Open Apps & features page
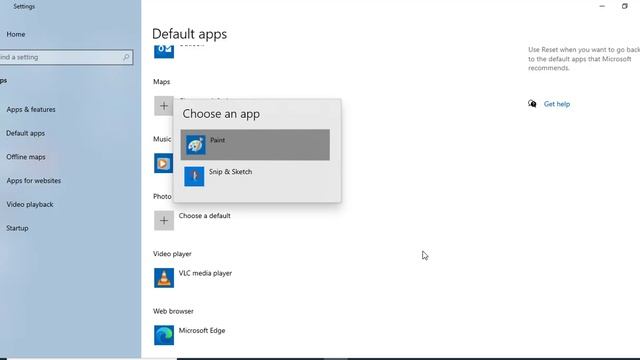This screenshot has width=640, height=360. coord(31,109)
